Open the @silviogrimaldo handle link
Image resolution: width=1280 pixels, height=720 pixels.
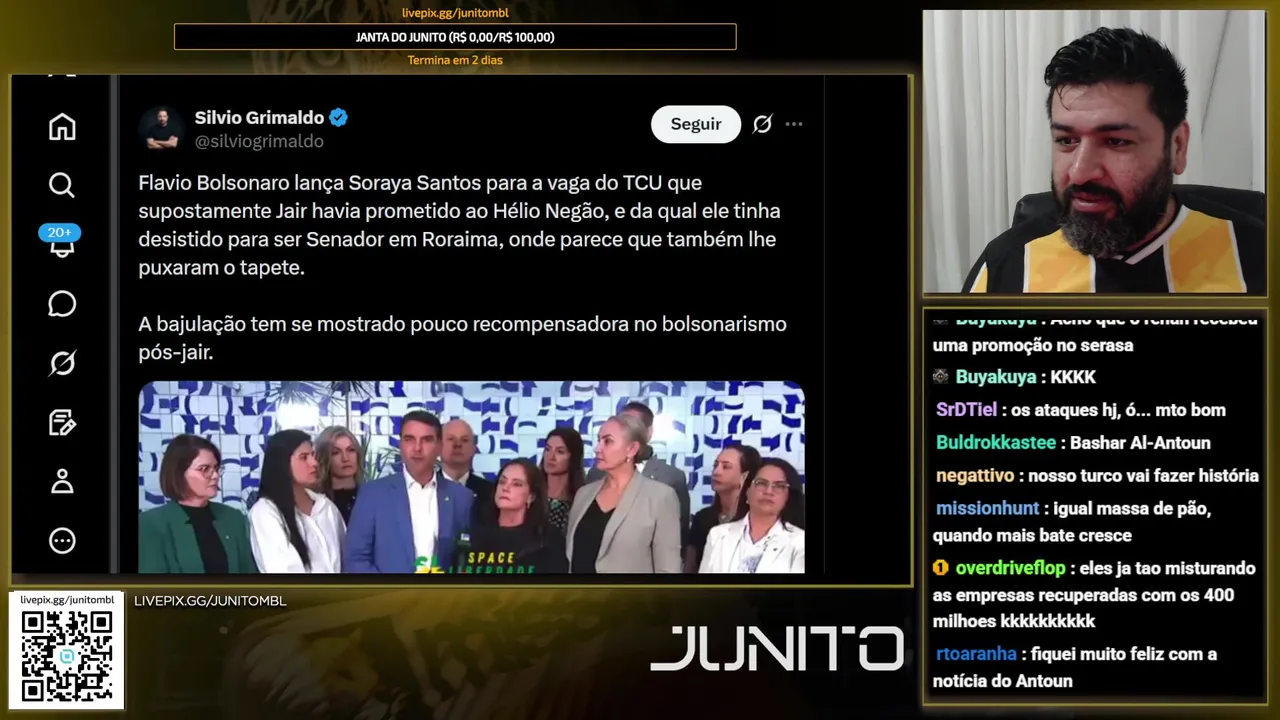(x=259, y=142)
